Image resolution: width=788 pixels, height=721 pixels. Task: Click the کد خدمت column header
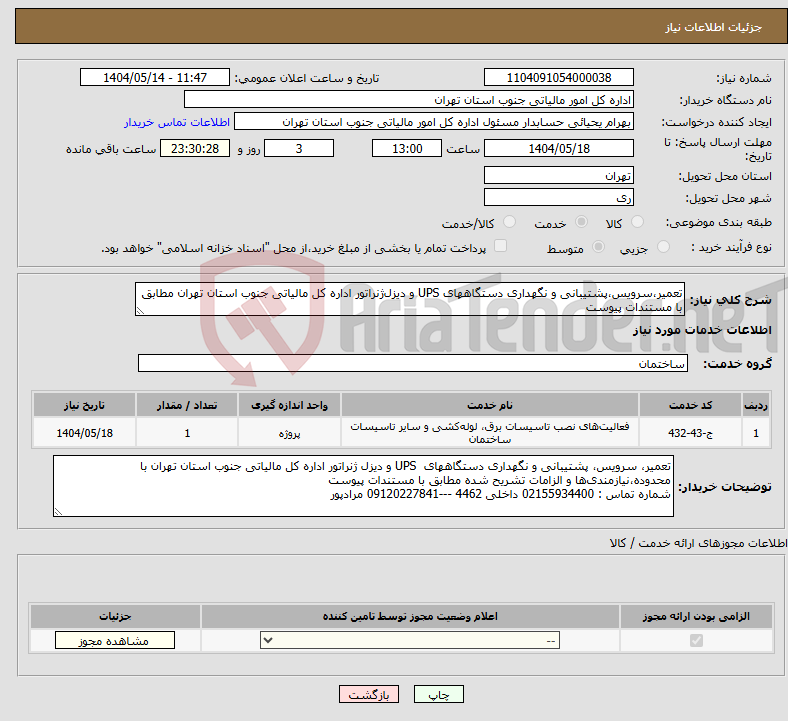(x=691, y=405)
